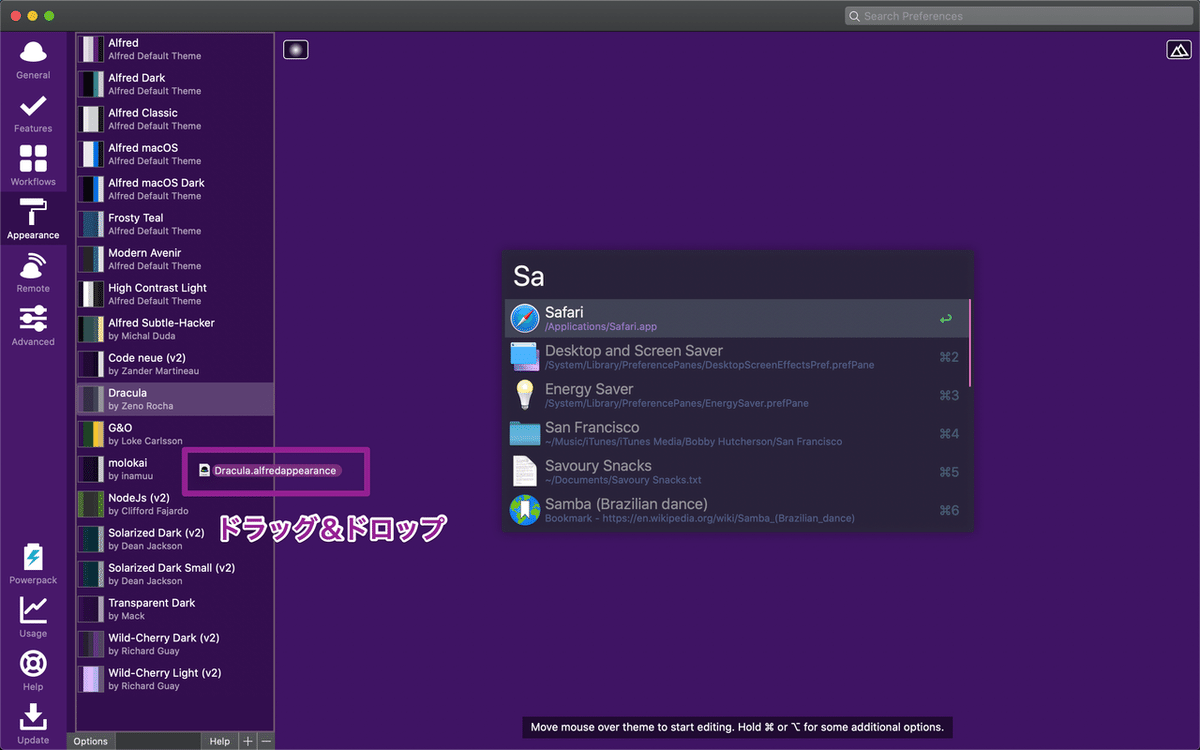Select the Wild-Cherry Light (v2) theme
The height and width of the screenshot is (750, 1200).
point(175,679)
